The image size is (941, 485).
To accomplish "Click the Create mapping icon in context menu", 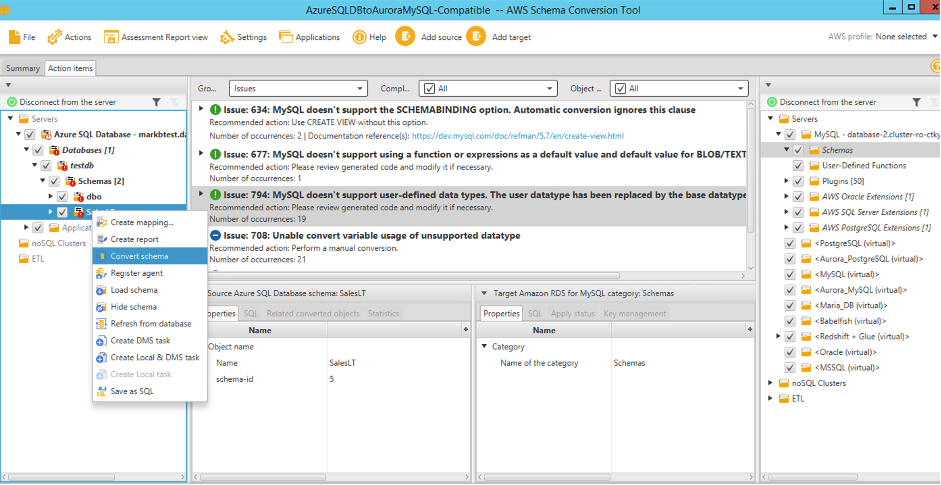I will [x=101, y=223].
